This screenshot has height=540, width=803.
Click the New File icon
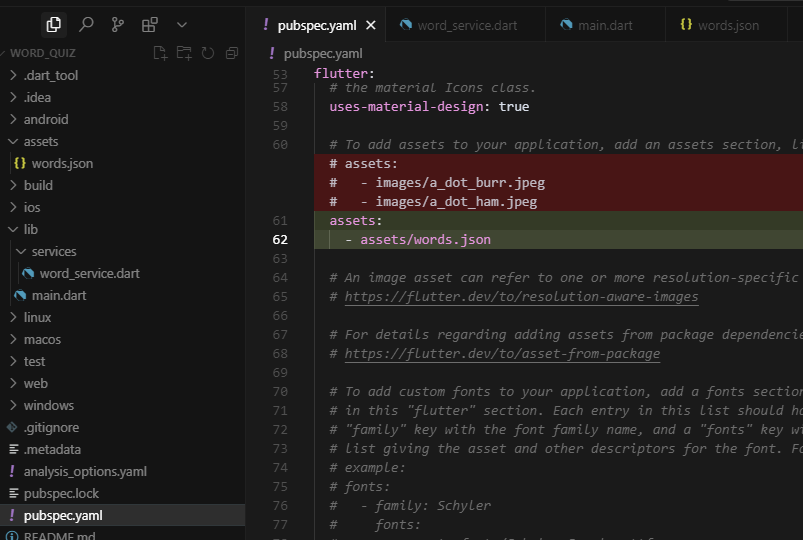point(160,53)
